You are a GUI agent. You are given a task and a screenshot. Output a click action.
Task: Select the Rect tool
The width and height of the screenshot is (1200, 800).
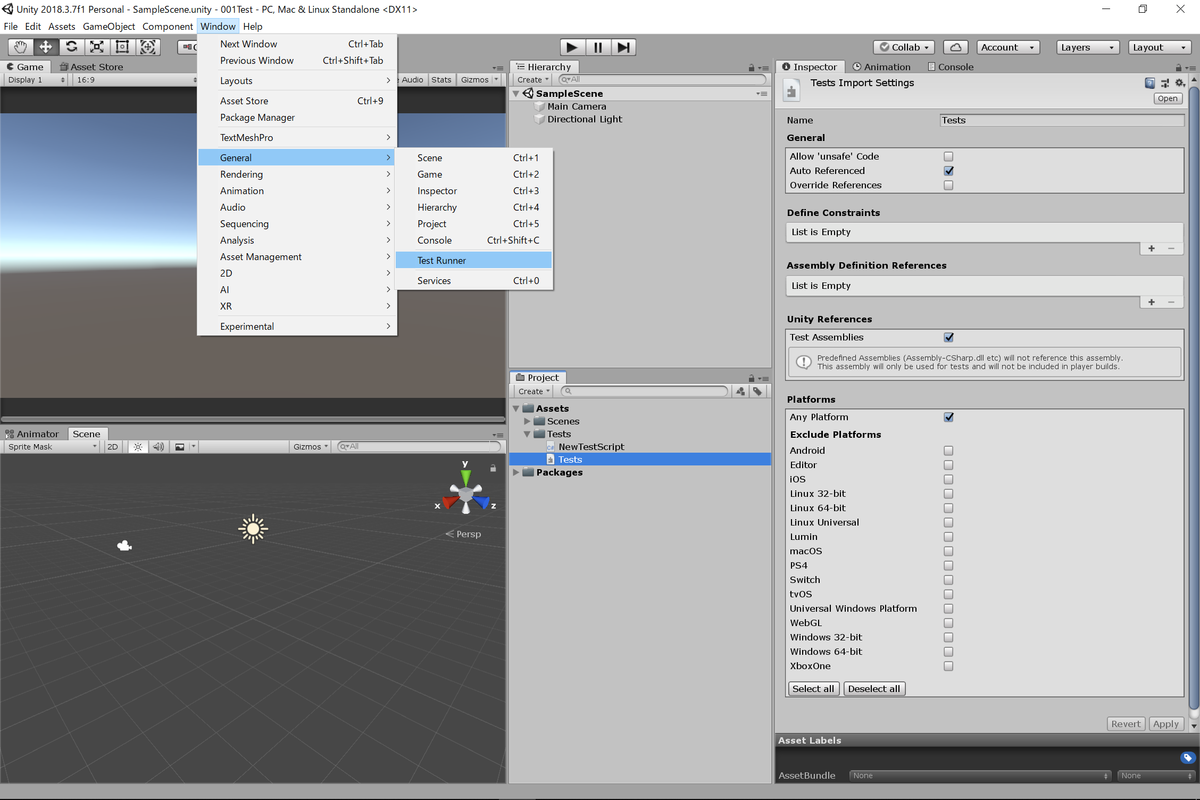(123, 47)
